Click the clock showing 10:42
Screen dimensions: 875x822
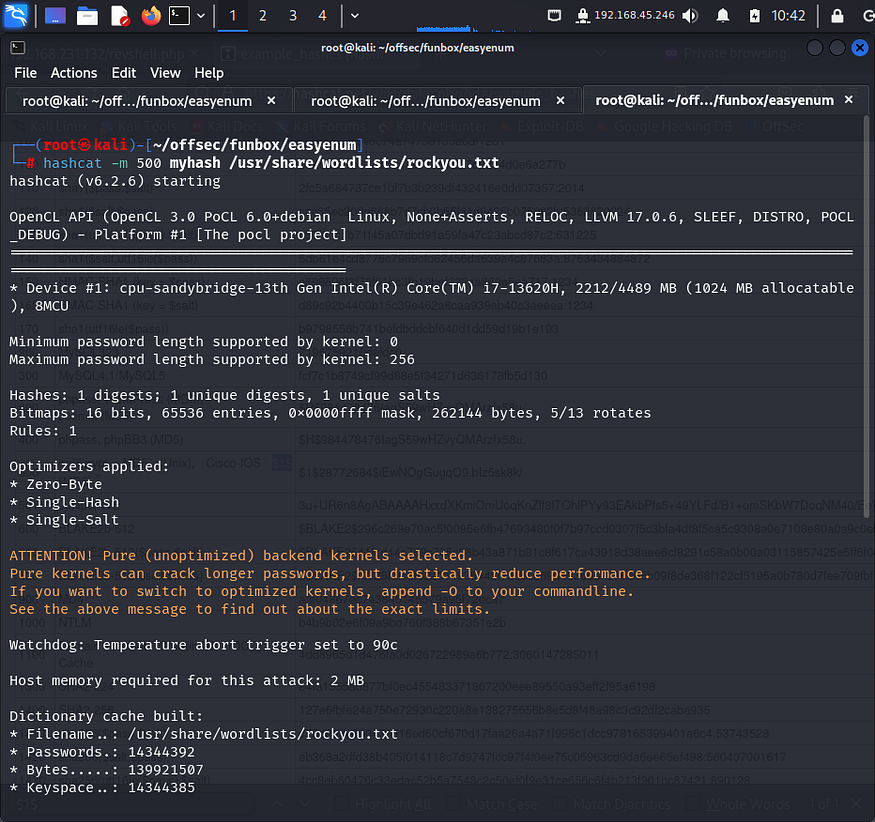click(788, 16)
